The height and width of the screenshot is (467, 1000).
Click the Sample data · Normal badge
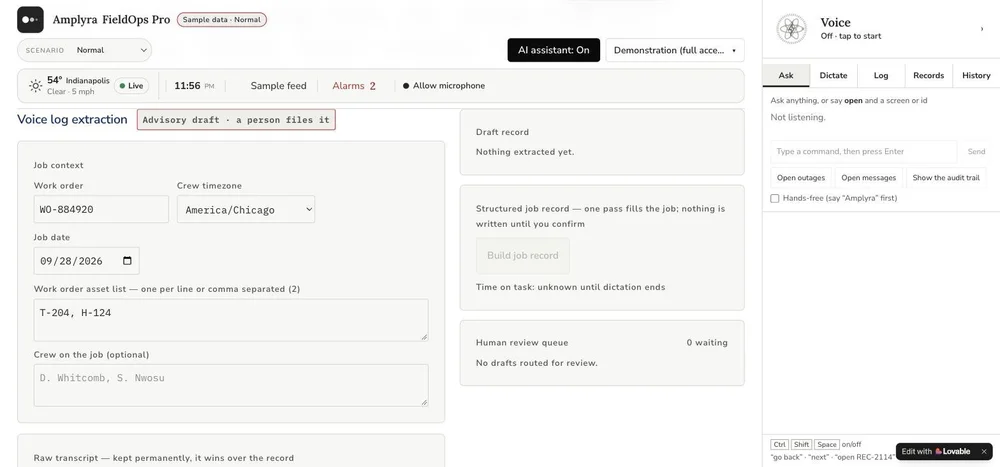click(221, 20)
